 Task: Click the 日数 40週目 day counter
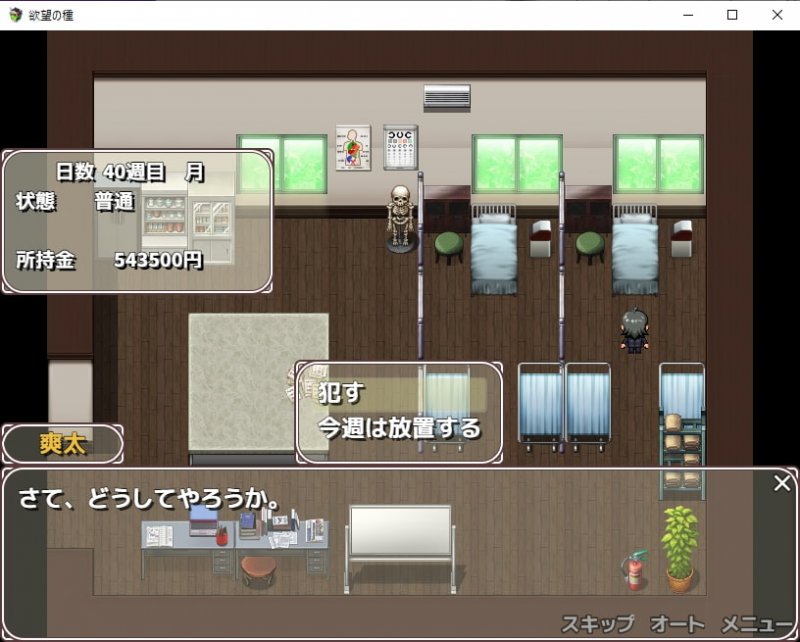tap(129, 172)
